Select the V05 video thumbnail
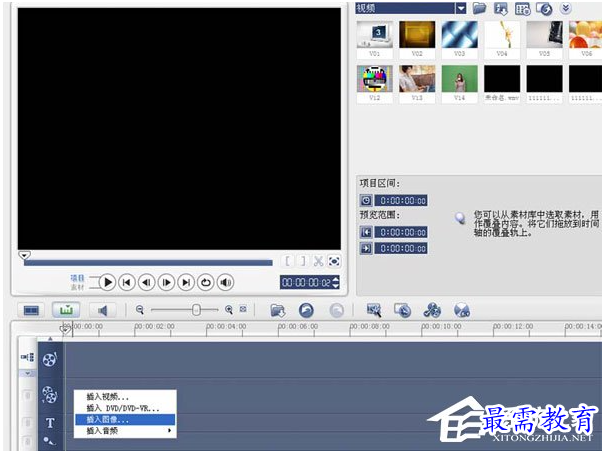 544,35
